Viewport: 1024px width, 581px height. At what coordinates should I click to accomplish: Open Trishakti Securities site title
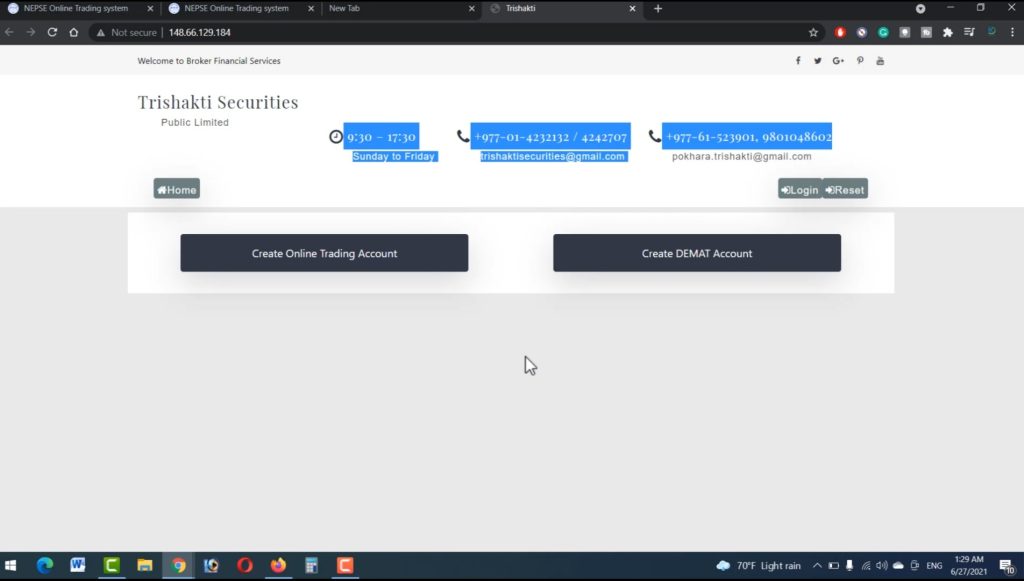217,102
